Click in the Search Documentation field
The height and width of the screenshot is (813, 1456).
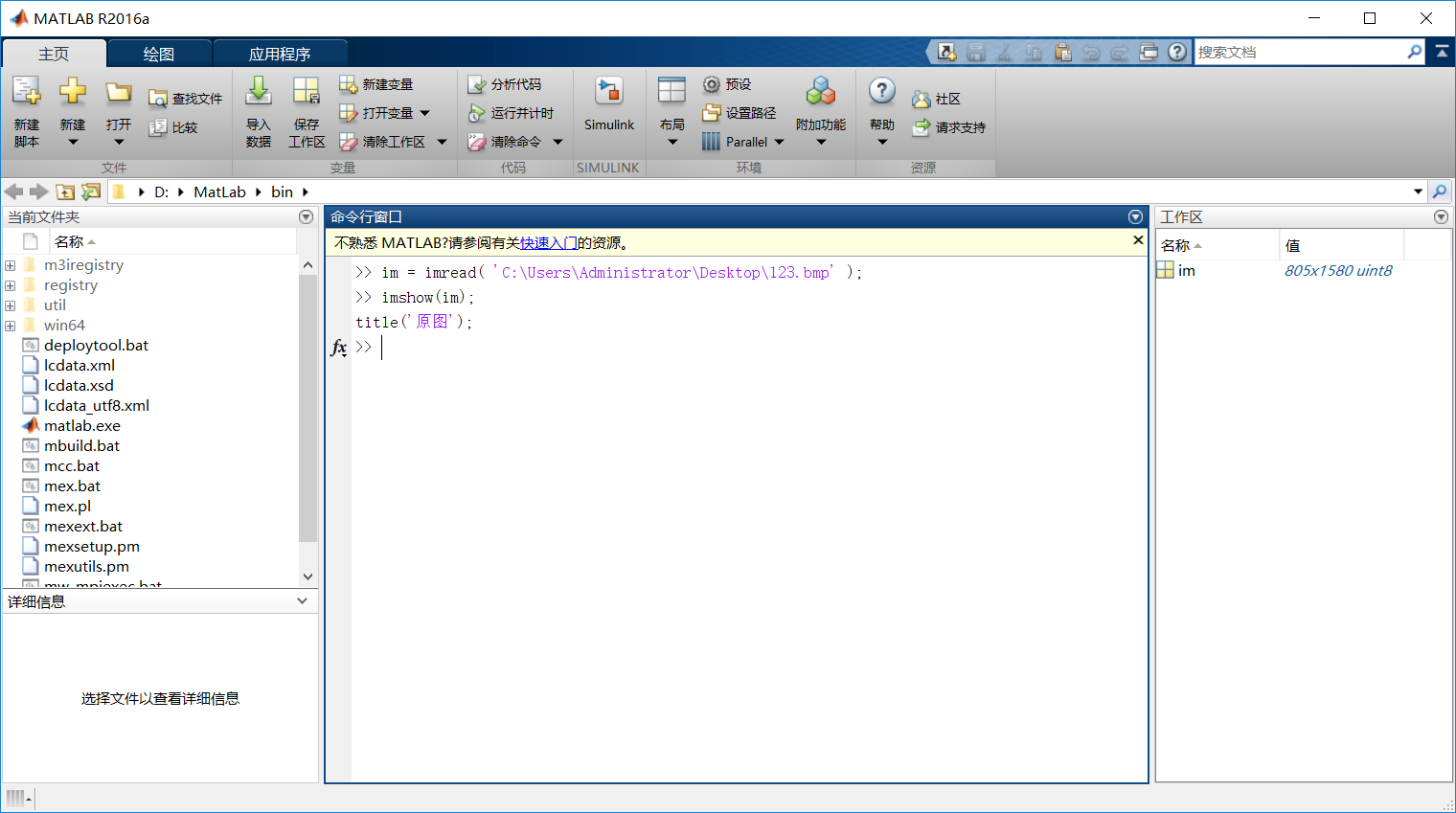point(1301,52)
